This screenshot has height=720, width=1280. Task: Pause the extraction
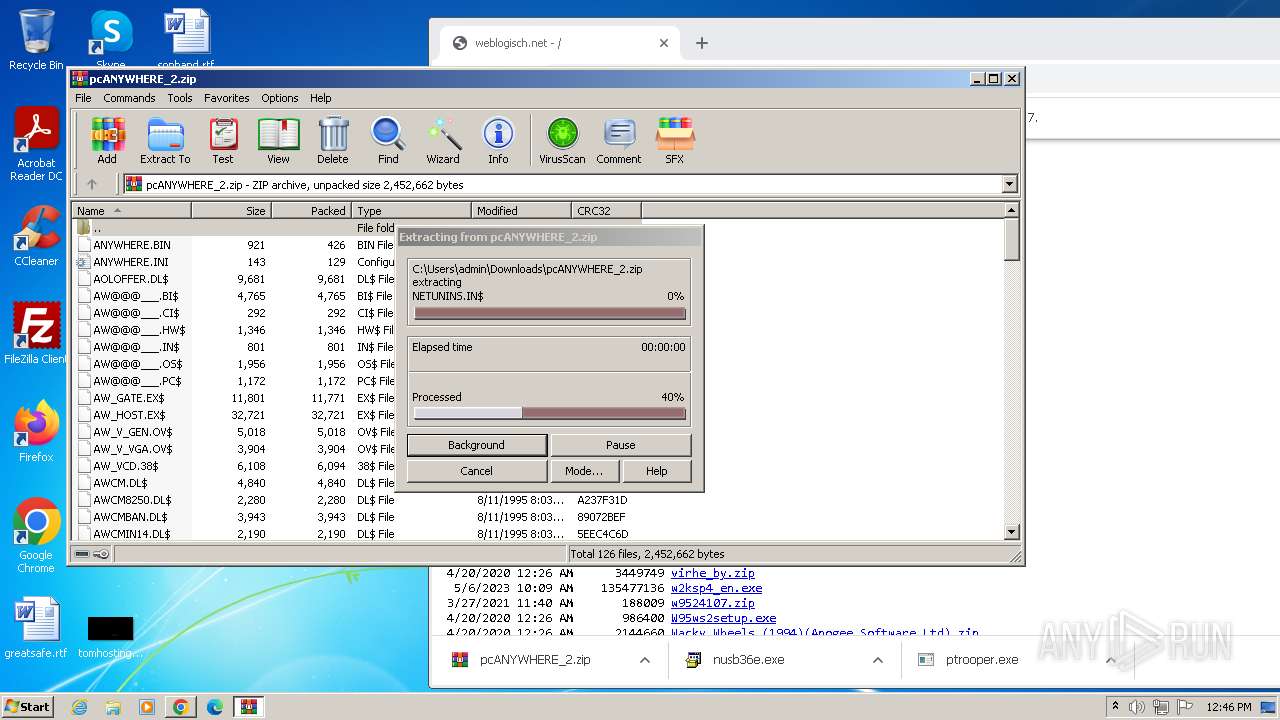620,445
